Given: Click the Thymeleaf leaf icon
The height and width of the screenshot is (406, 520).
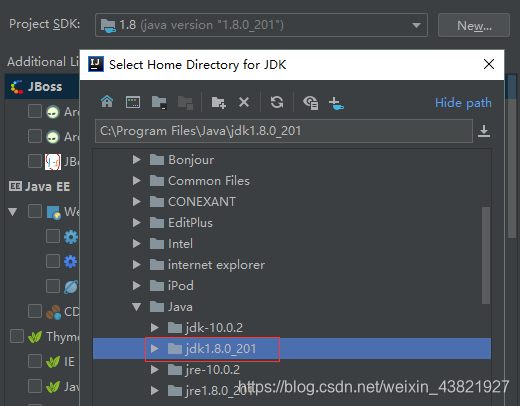Looking at the screenshot, I should pyautogui.click(x=35, y=337).
